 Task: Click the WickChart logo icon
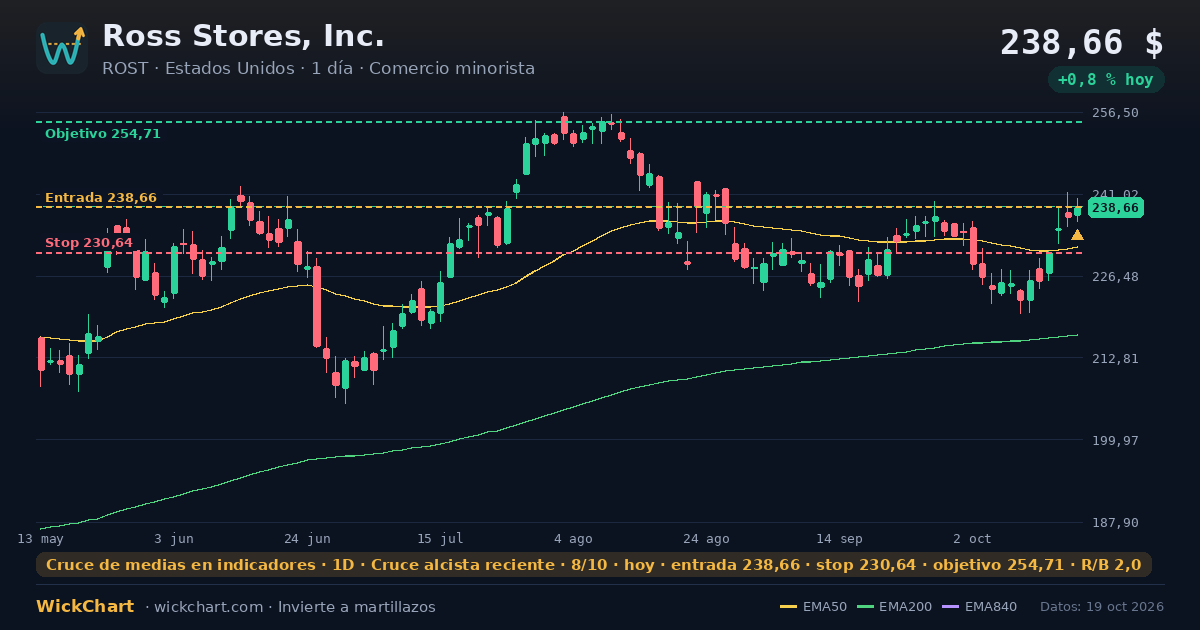coord(62,48)
